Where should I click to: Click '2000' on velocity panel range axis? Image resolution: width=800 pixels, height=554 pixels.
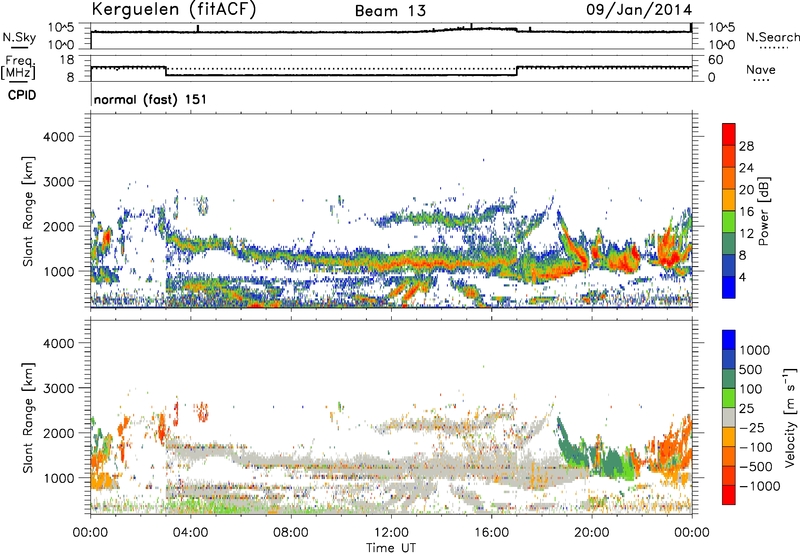click(59, 433)
